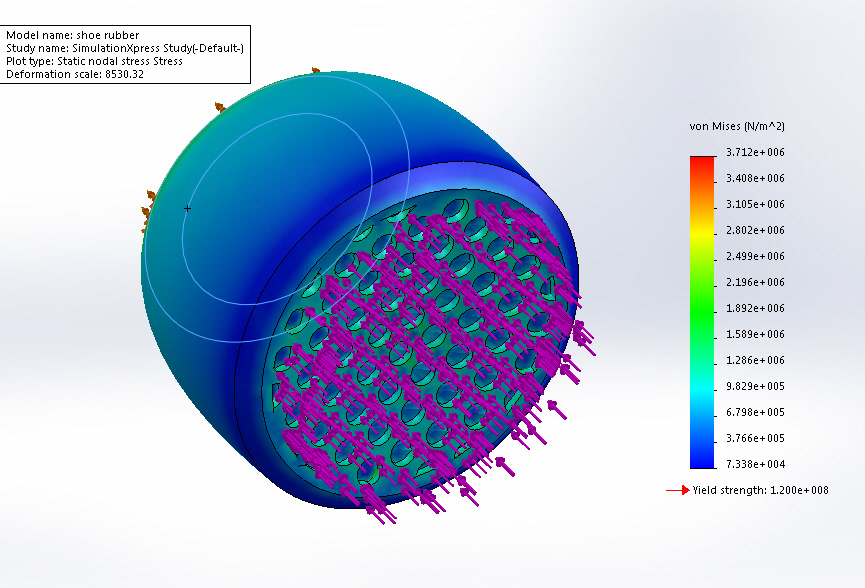Select the Yield strength: 1.200e+008 text
Screen dimensions: 865x588
(x=761, y=490)
